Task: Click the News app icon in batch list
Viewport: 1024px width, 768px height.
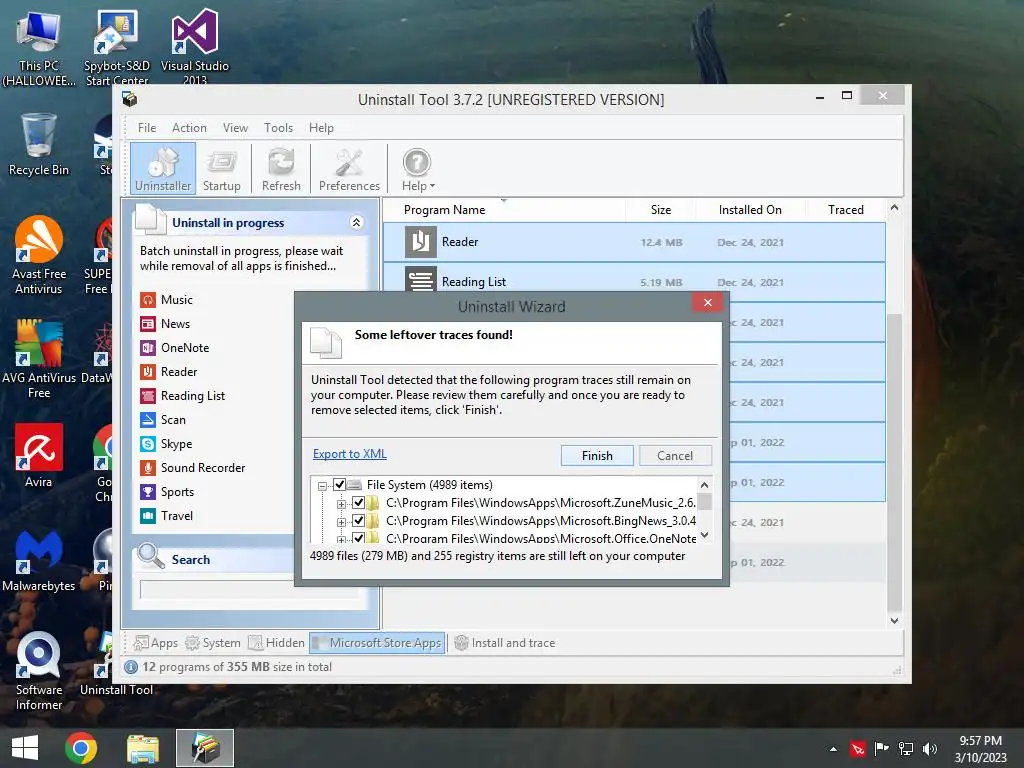Action: coord(148,324)
